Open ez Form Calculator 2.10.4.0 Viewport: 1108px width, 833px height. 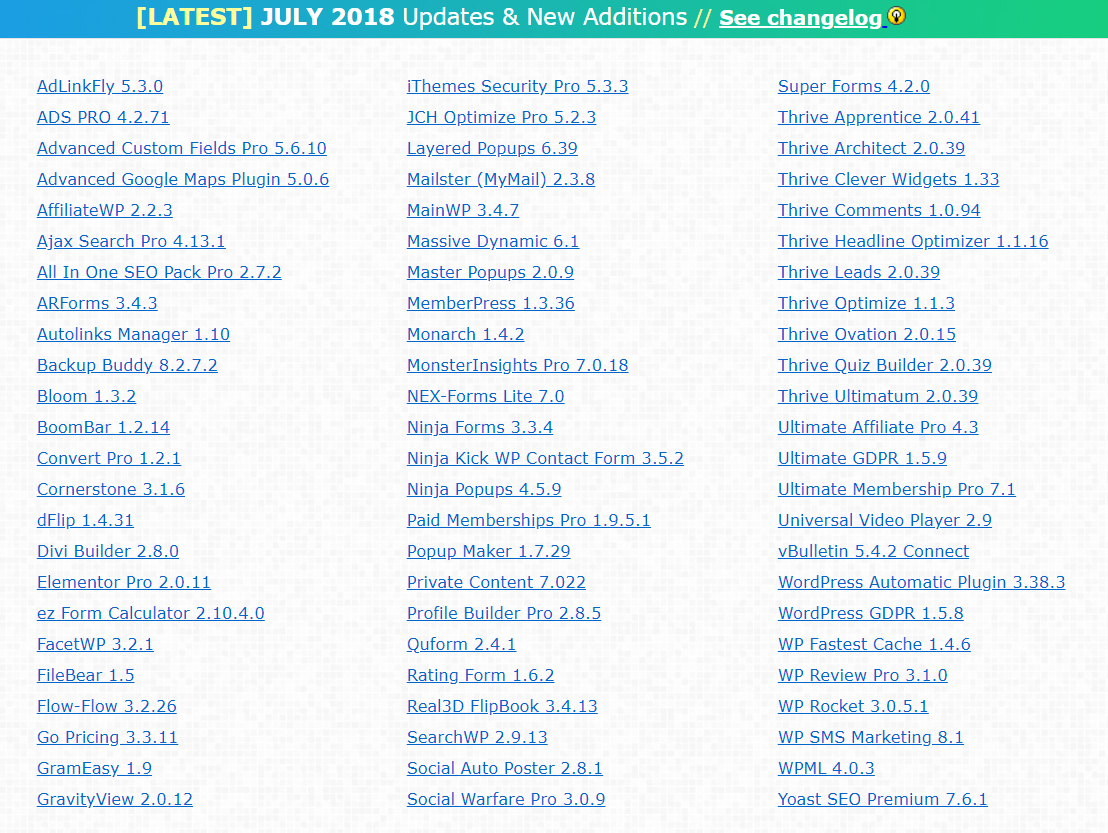click(x=151, y=614)
